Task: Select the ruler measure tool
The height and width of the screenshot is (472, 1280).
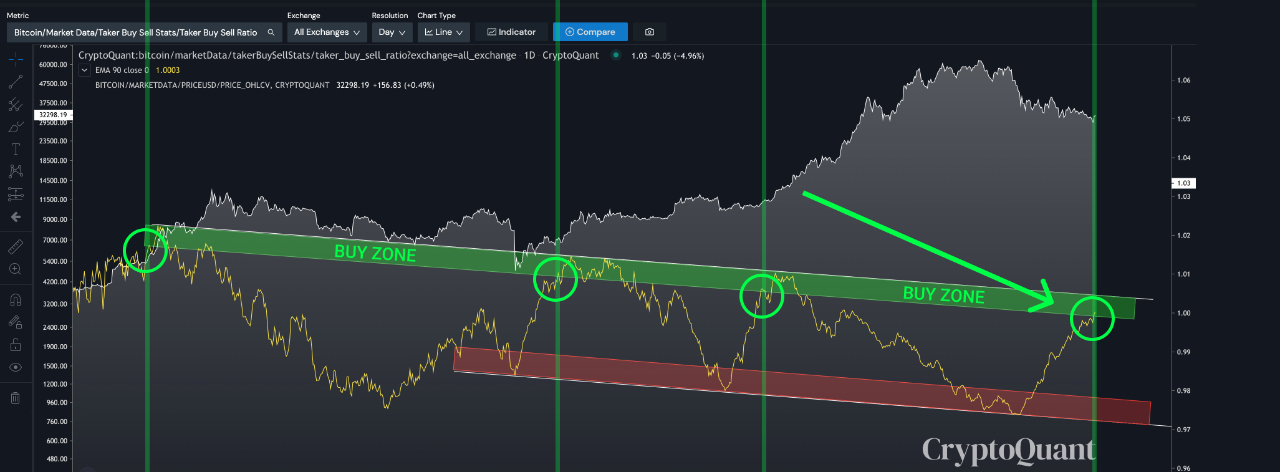Action: [15, 246]
